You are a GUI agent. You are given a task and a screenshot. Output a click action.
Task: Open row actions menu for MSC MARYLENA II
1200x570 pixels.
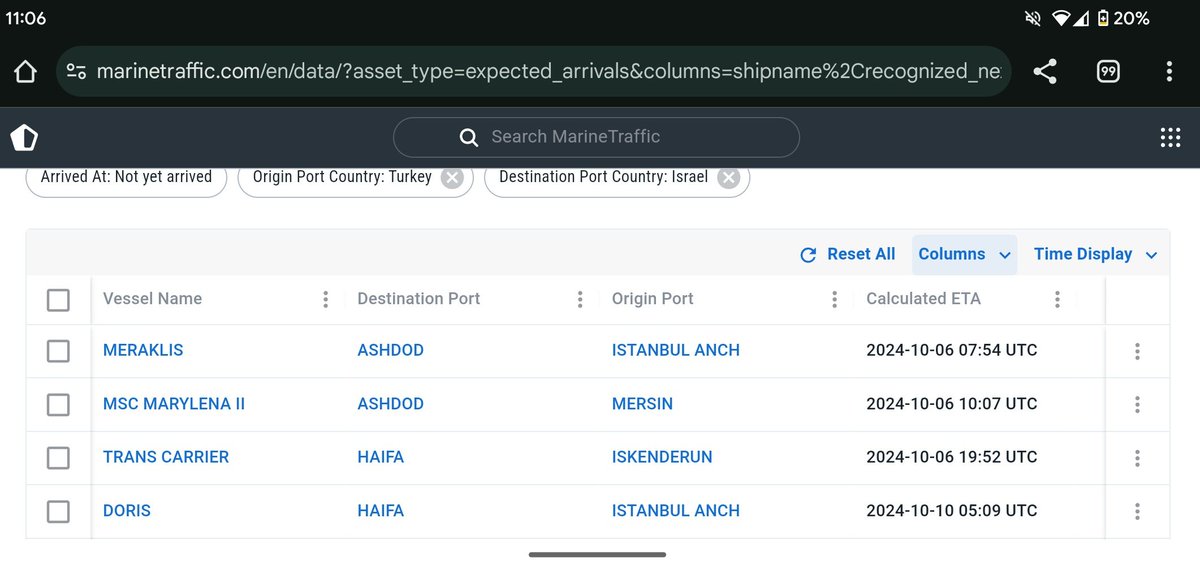[x=1138, y=404]
